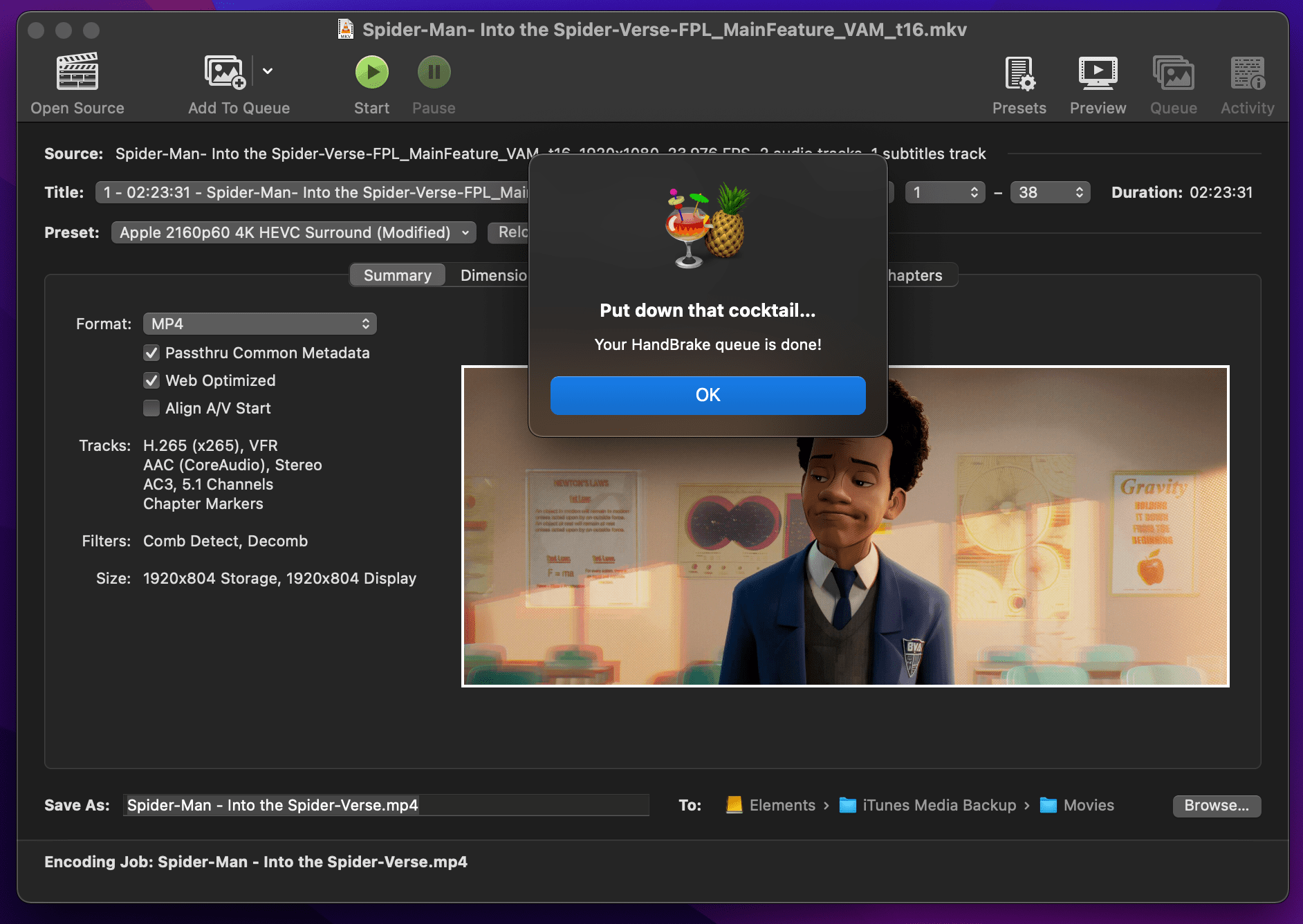
Task: Click the Reload preset button
Action: click(509, 232)
